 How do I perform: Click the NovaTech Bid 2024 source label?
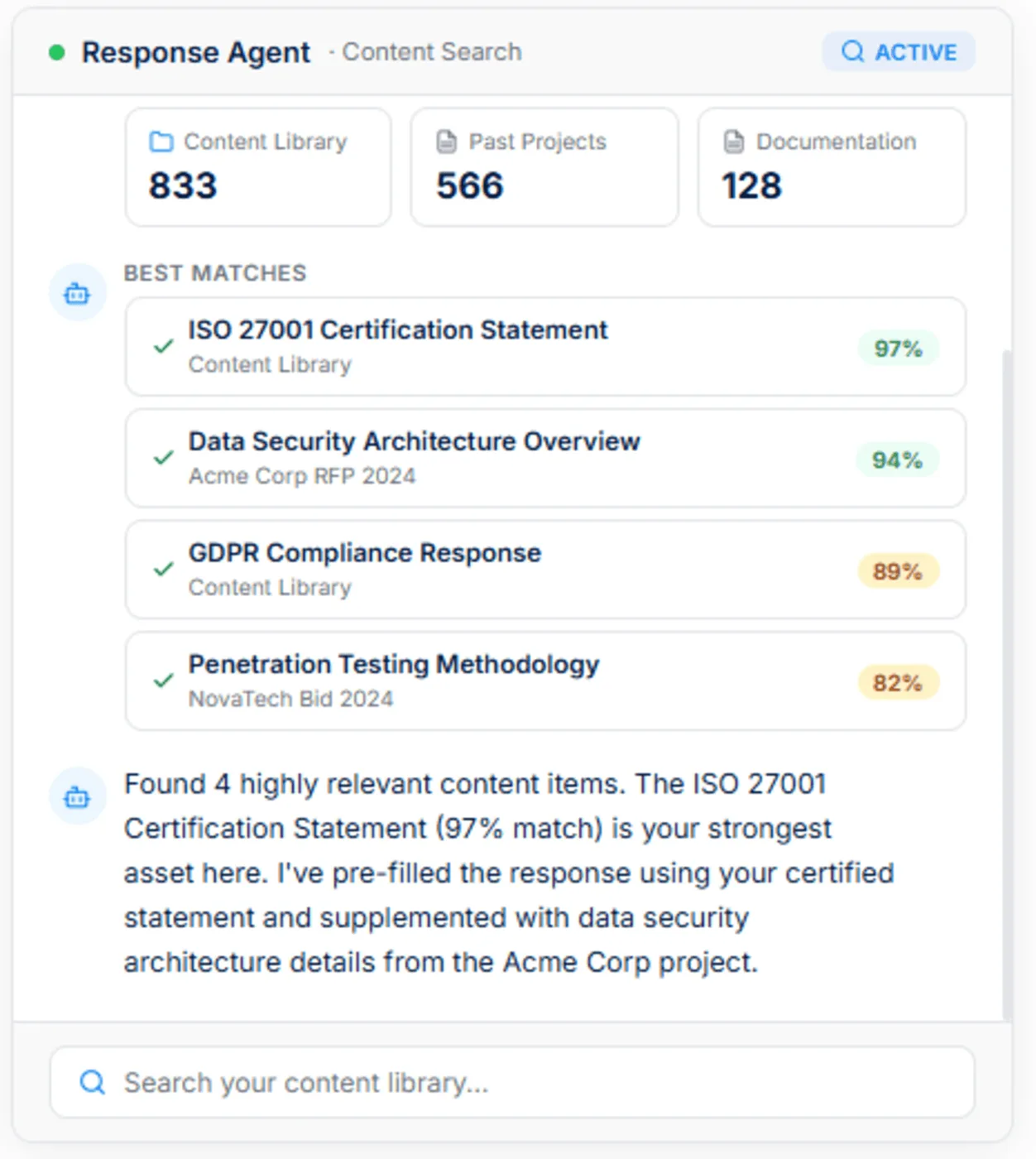[290, 699]
